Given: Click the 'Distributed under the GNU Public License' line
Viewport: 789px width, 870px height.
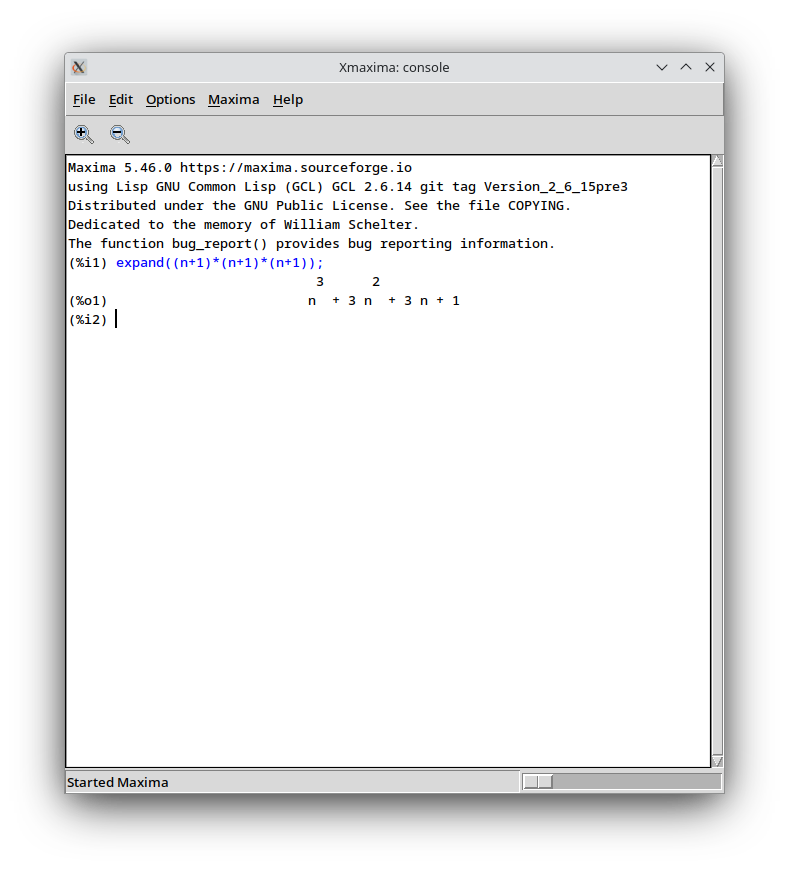Looking at the screenshot, I should click(319, 206).
